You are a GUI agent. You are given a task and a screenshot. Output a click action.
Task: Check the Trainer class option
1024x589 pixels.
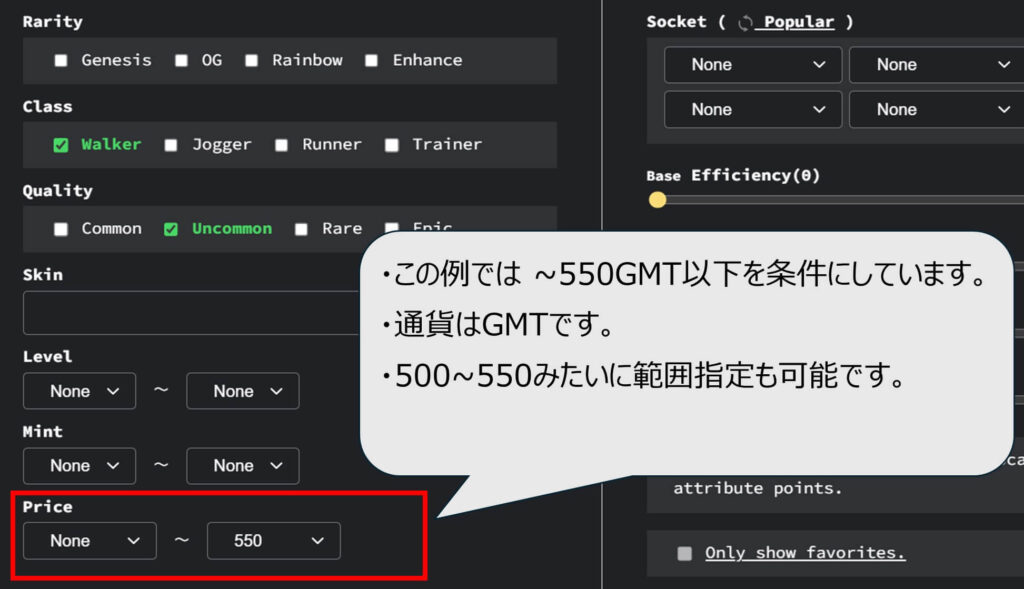(392, 145)
